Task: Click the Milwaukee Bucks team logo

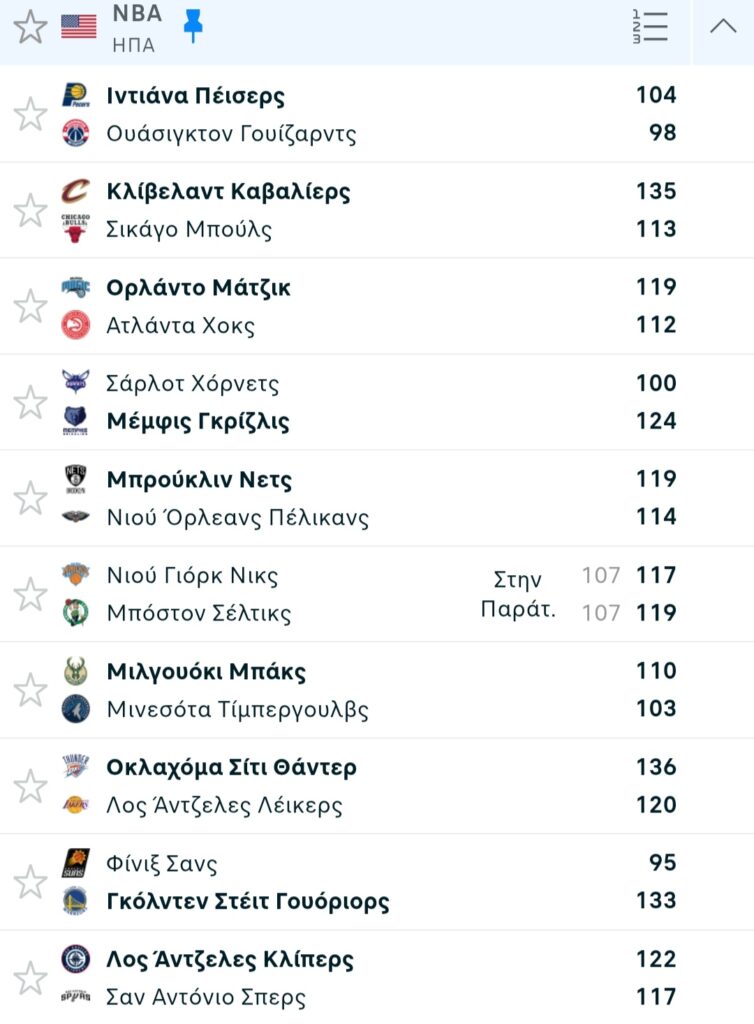Action: click(x=75, y=671)
